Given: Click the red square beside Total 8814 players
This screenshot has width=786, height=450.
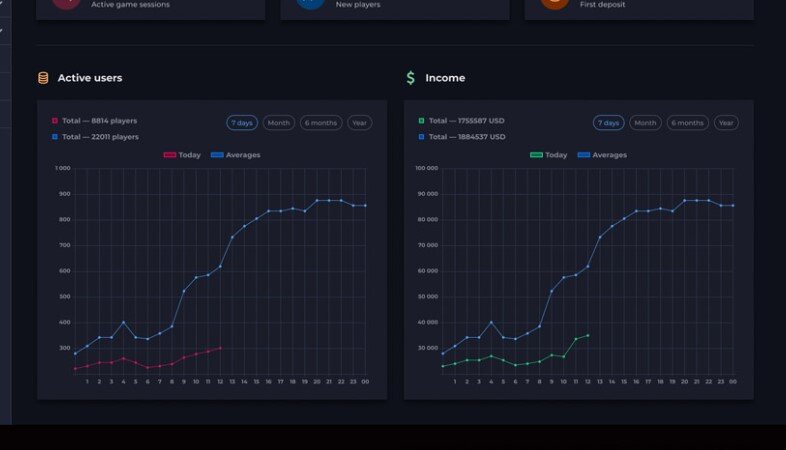Looking at the screenshot, I should tap(55, 121).
